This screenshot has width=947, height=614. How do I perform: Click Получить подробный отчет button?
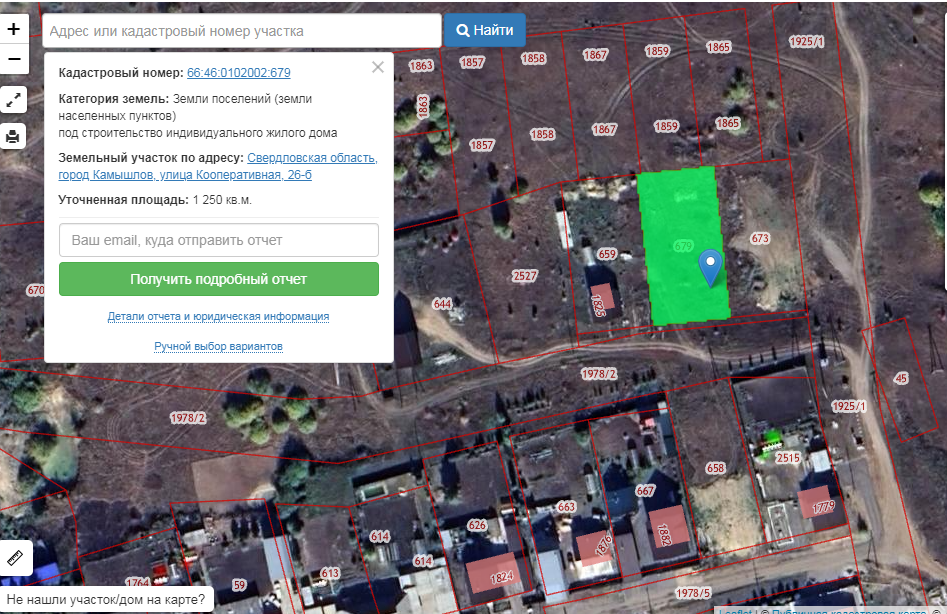coord(219,279)
